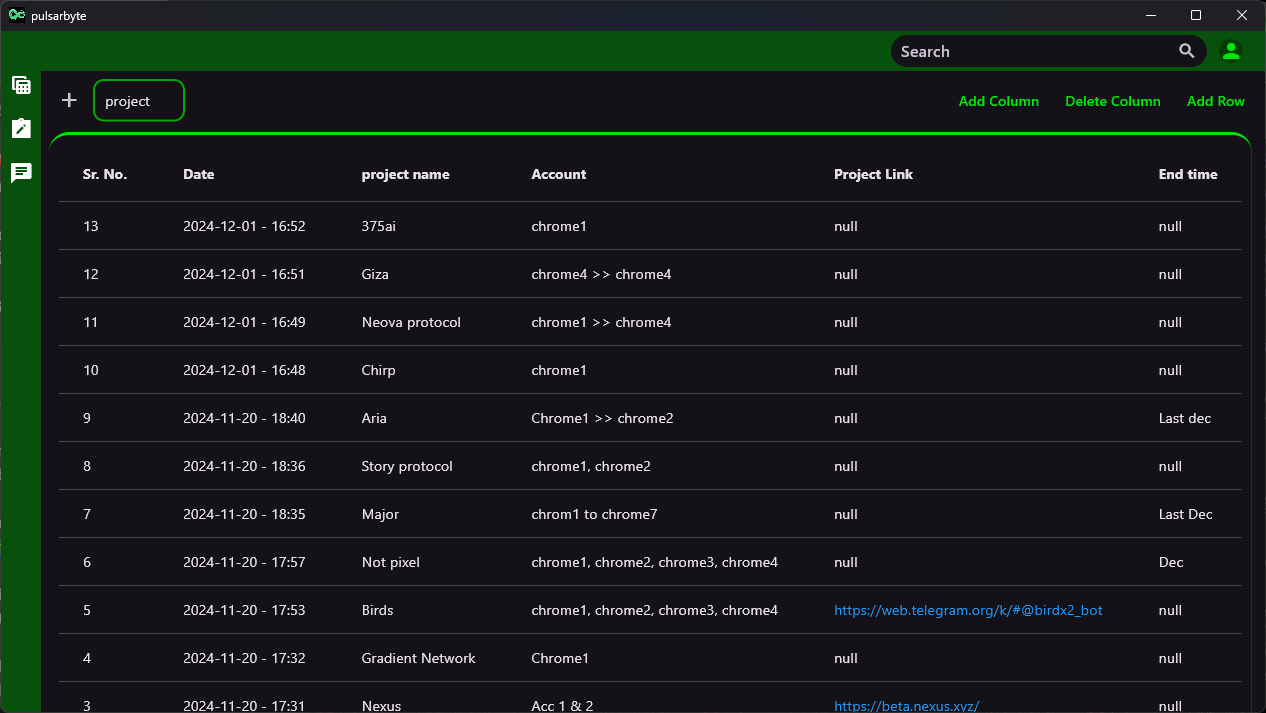Open the user profile avatar icon

1231,51
